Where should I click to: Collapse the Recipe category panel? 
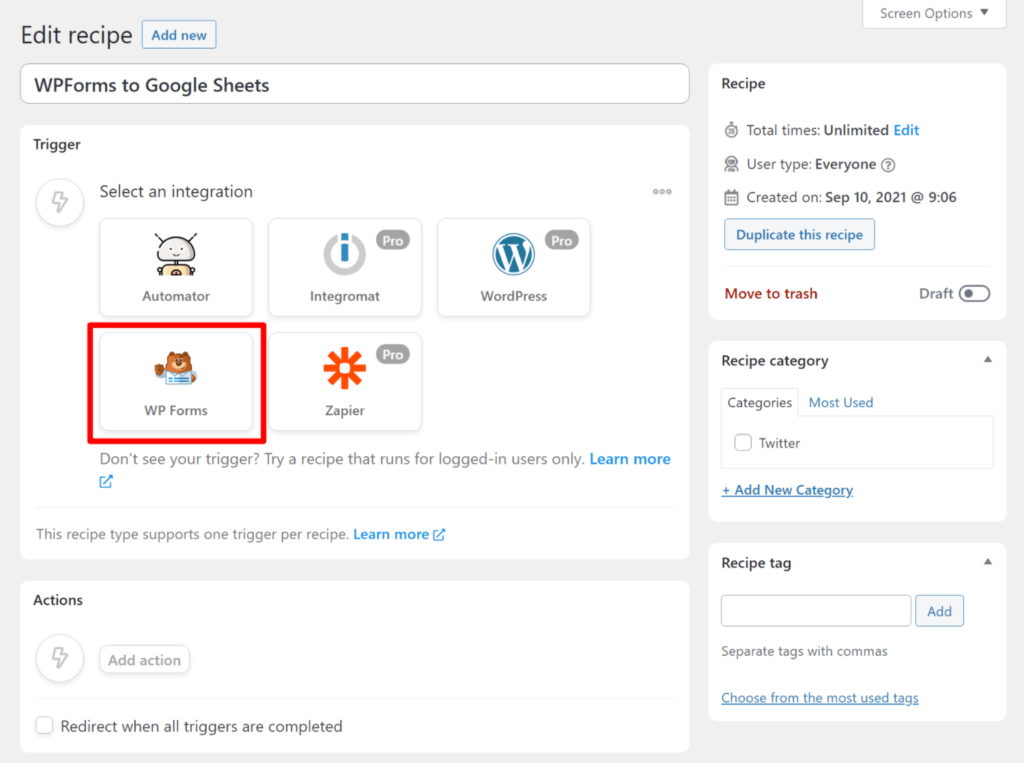point(988,360)
